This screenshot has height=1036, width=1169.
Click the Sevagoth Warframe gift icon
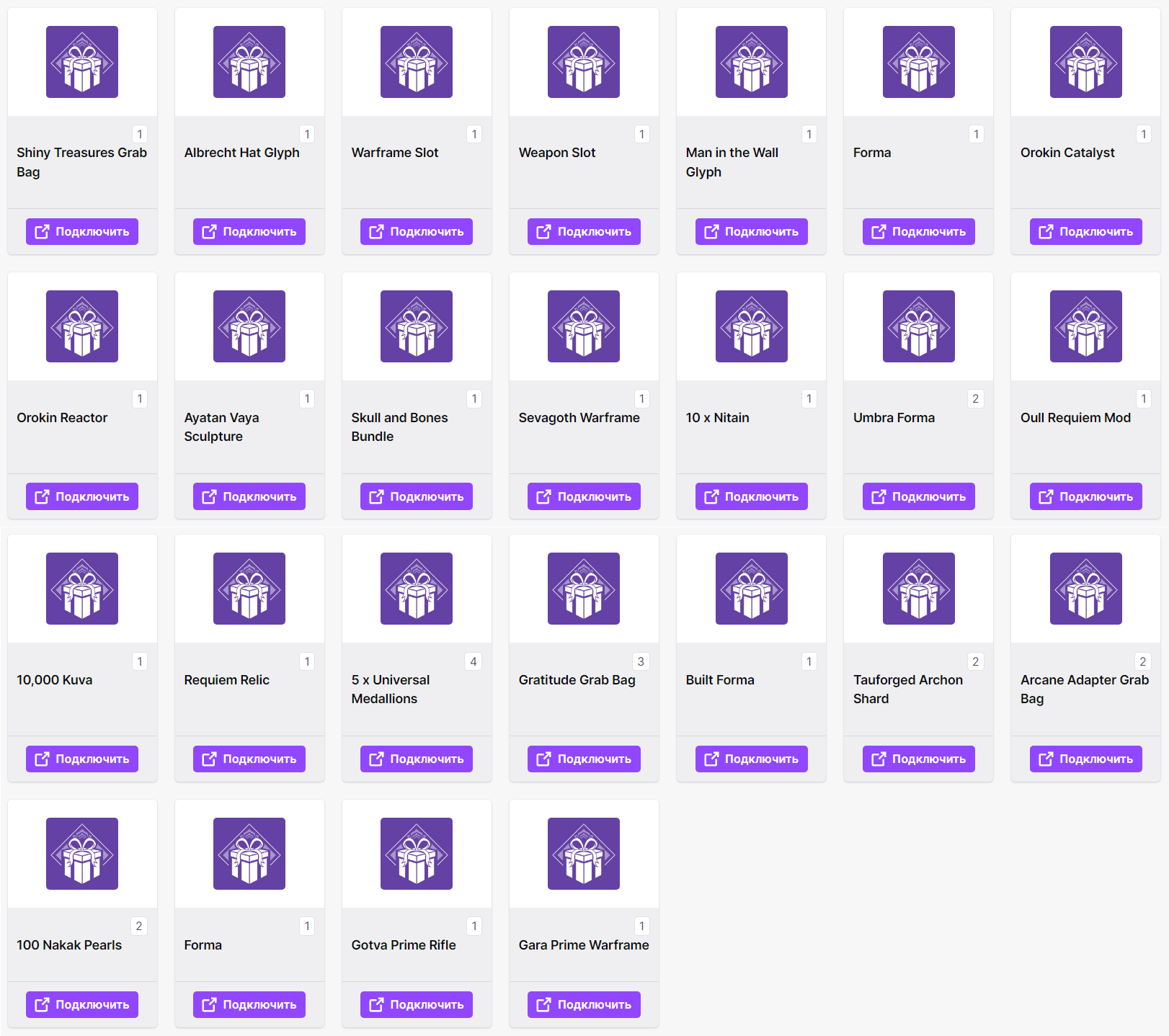[x=584, y=326]
